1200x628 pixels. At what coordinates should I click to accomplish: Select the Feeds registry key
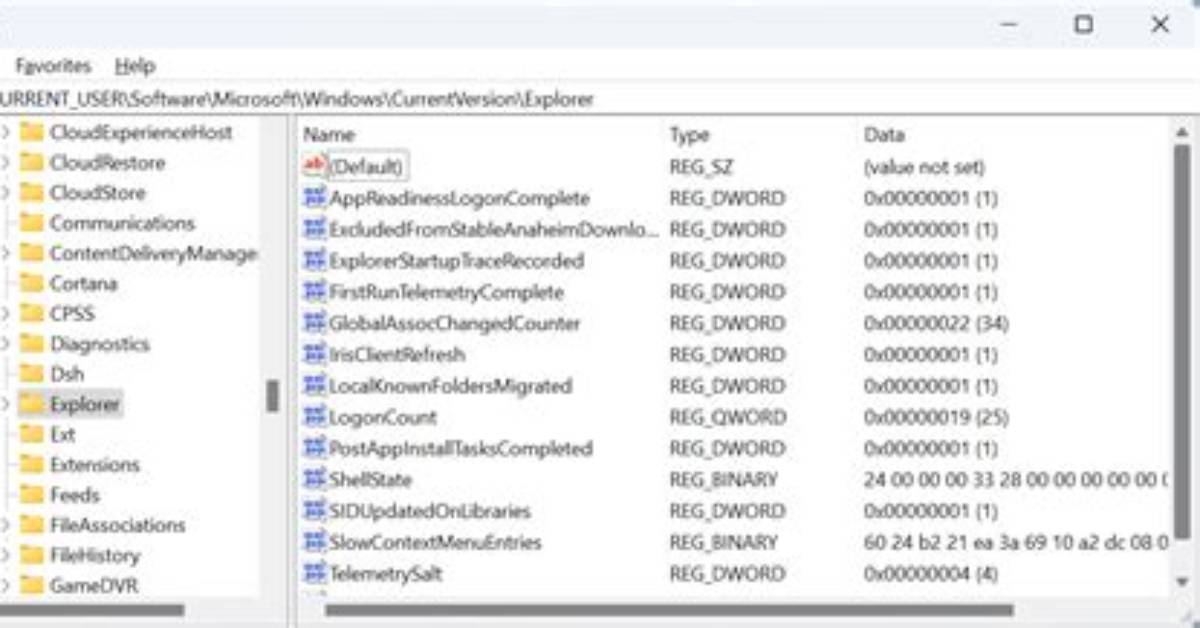[75, 495]
